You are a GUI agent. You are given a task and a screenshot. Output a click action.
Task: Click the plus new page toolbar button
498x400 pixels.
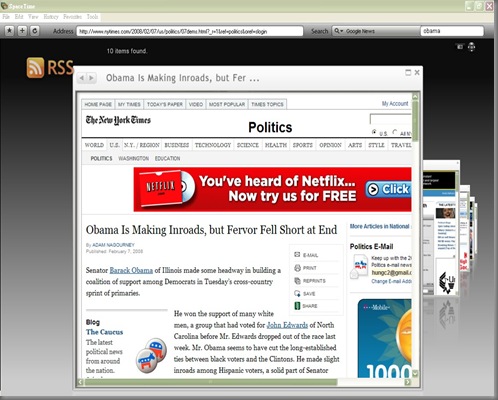coord(22,31)
